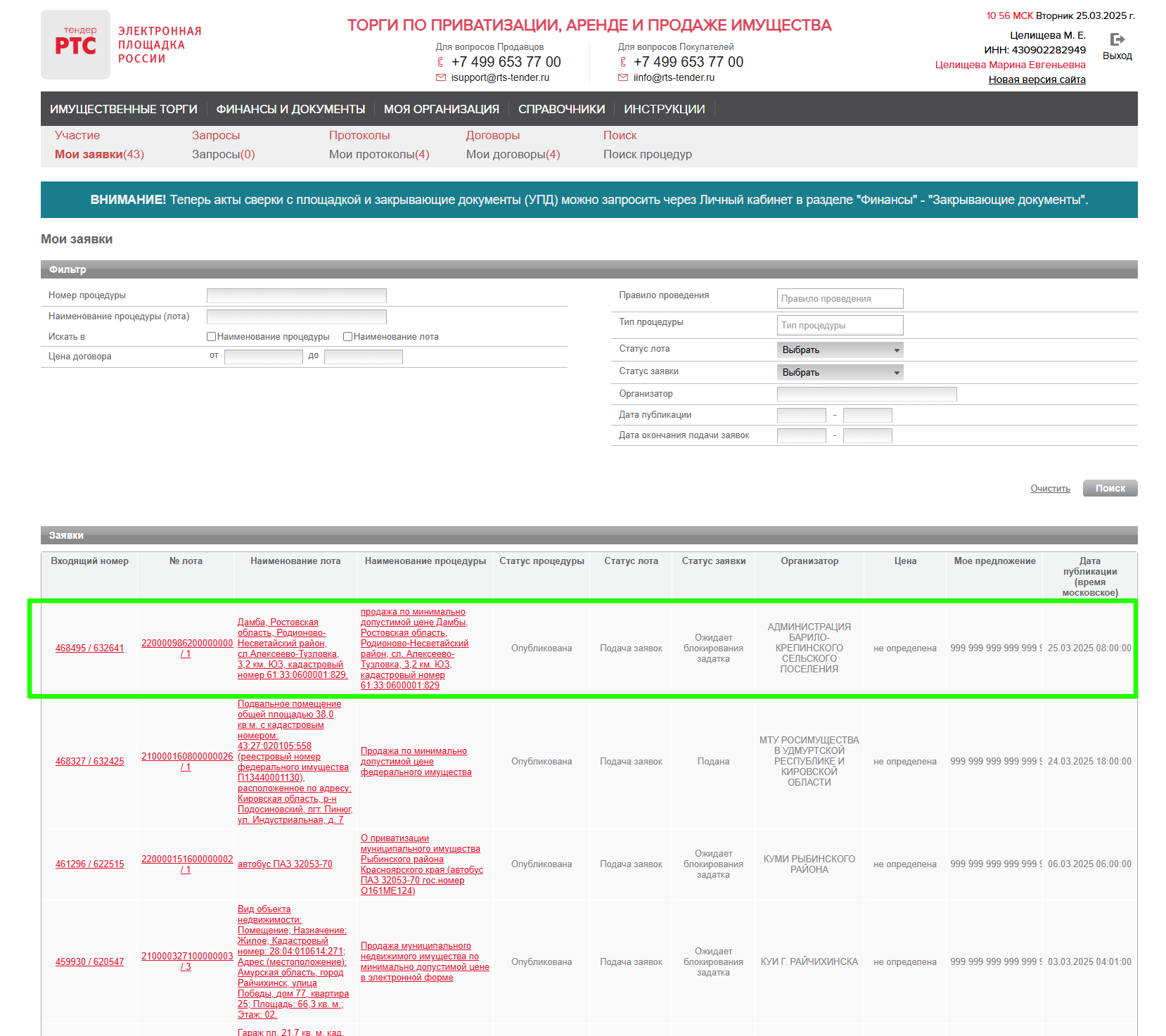The width and height of the screenshot is (1166, 1036).
Task: Open 'МОЯ ОРГАНИЗАЦИЯ' menu
Action: coord(442,109)
